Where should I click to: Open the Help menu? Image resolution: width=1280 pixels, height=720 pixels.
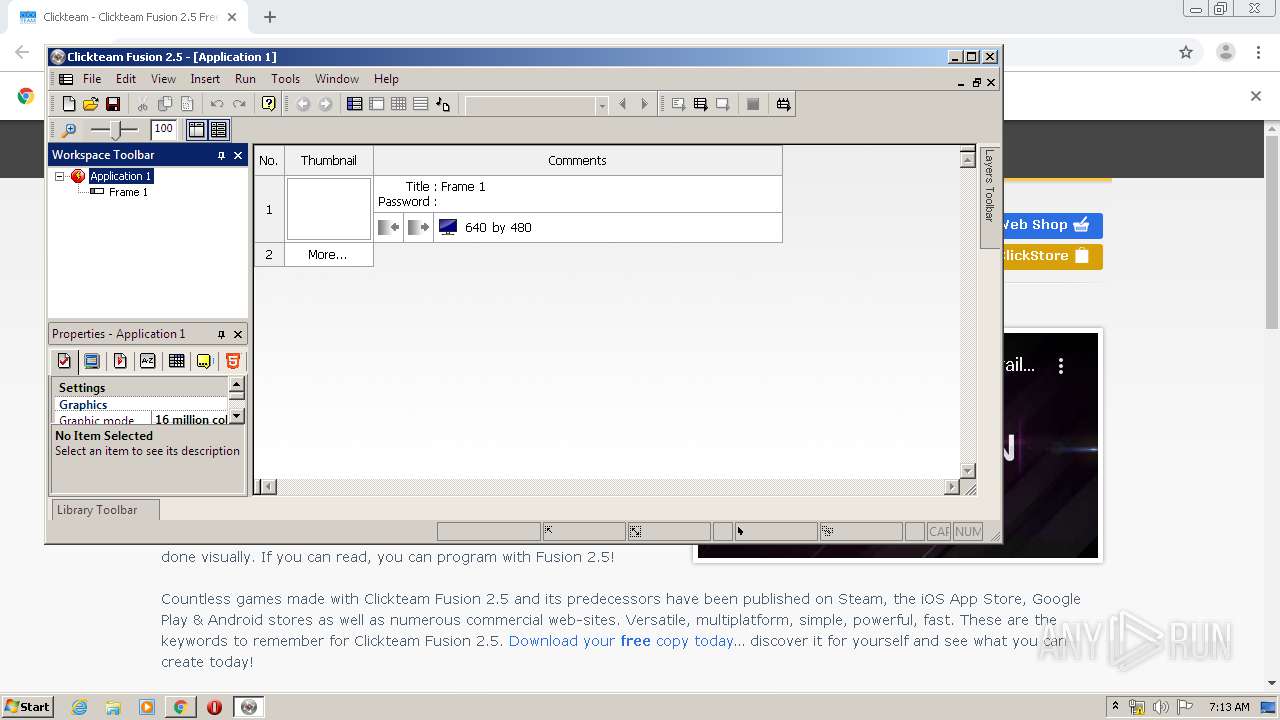(386, 79)
